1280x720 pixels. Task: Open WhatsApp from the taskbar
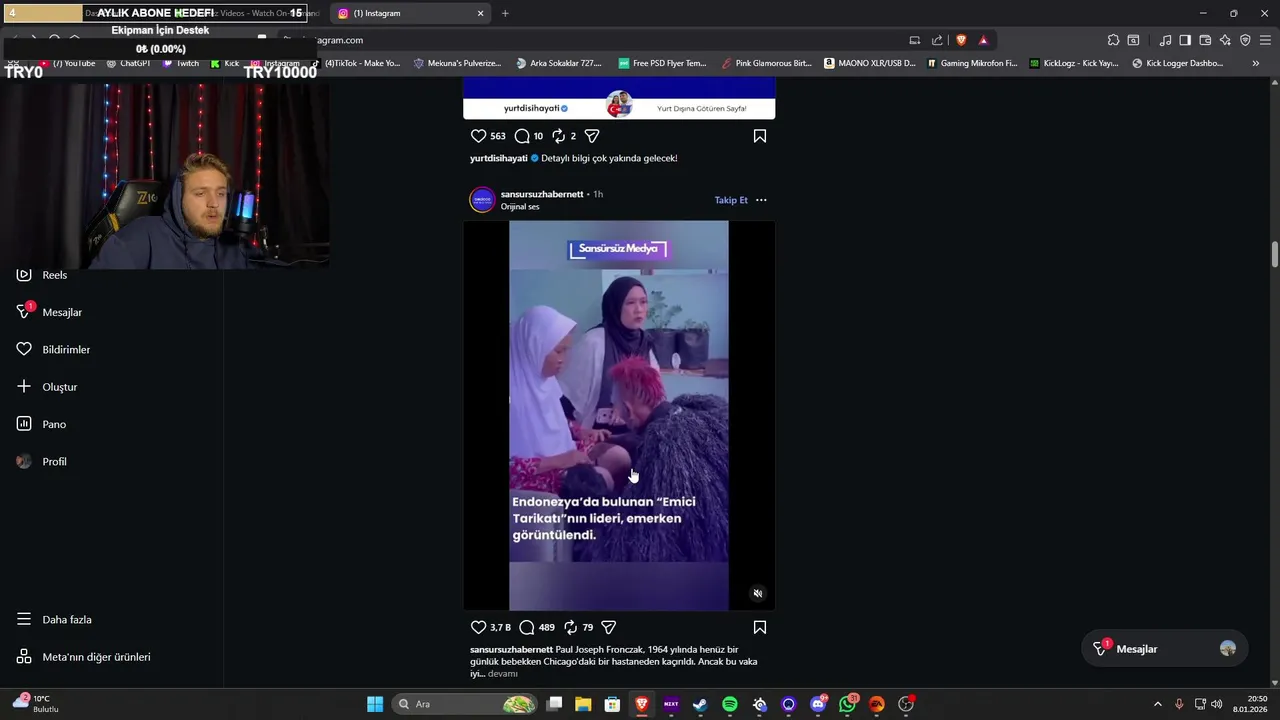(x=848, y=704)
